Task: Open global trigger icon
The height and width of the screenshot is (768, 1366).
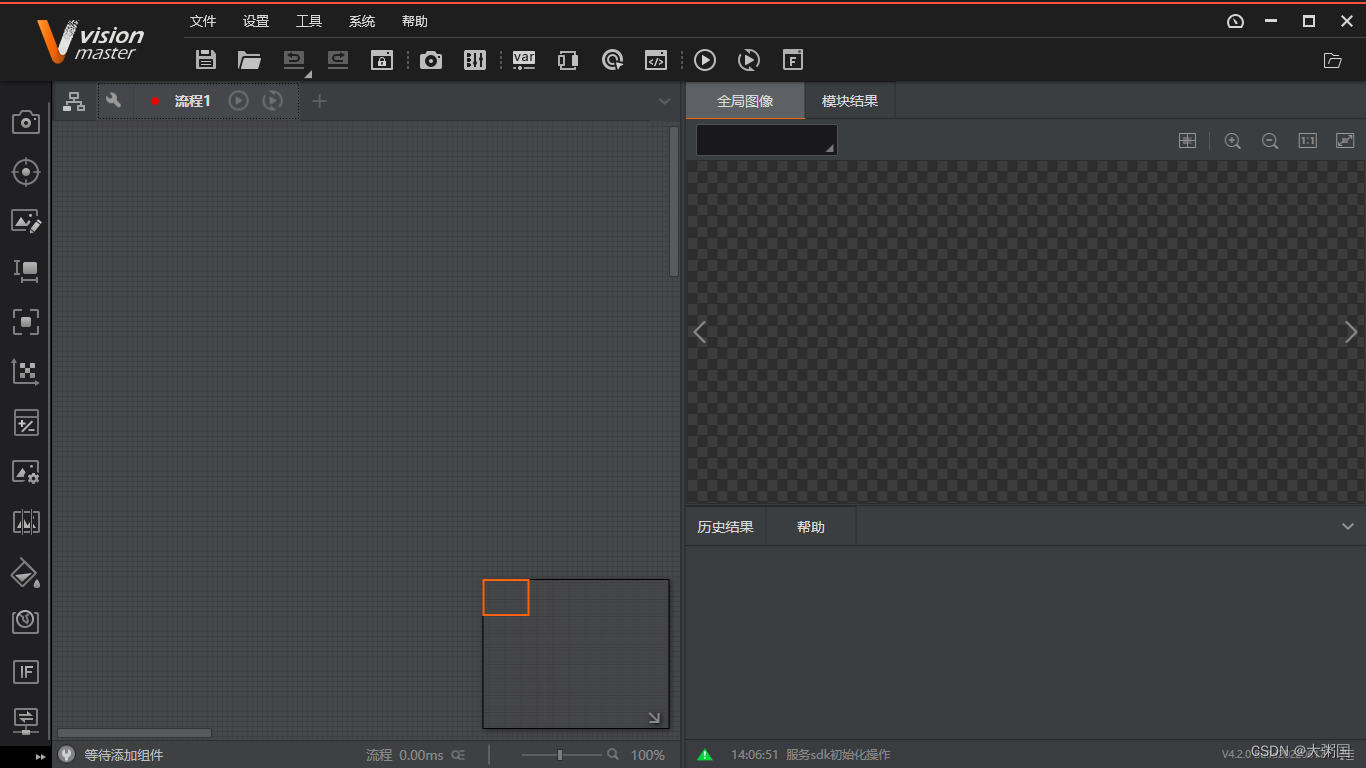Action: click(613, 60)
